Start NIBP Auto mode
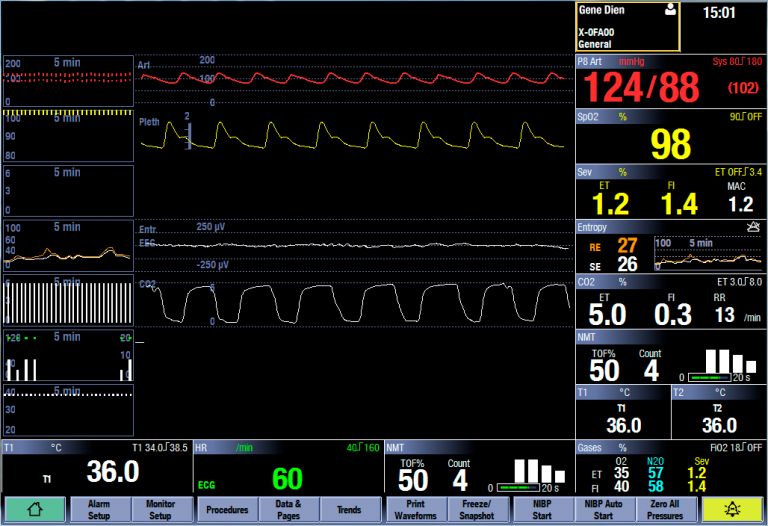 tap(603, 509)
